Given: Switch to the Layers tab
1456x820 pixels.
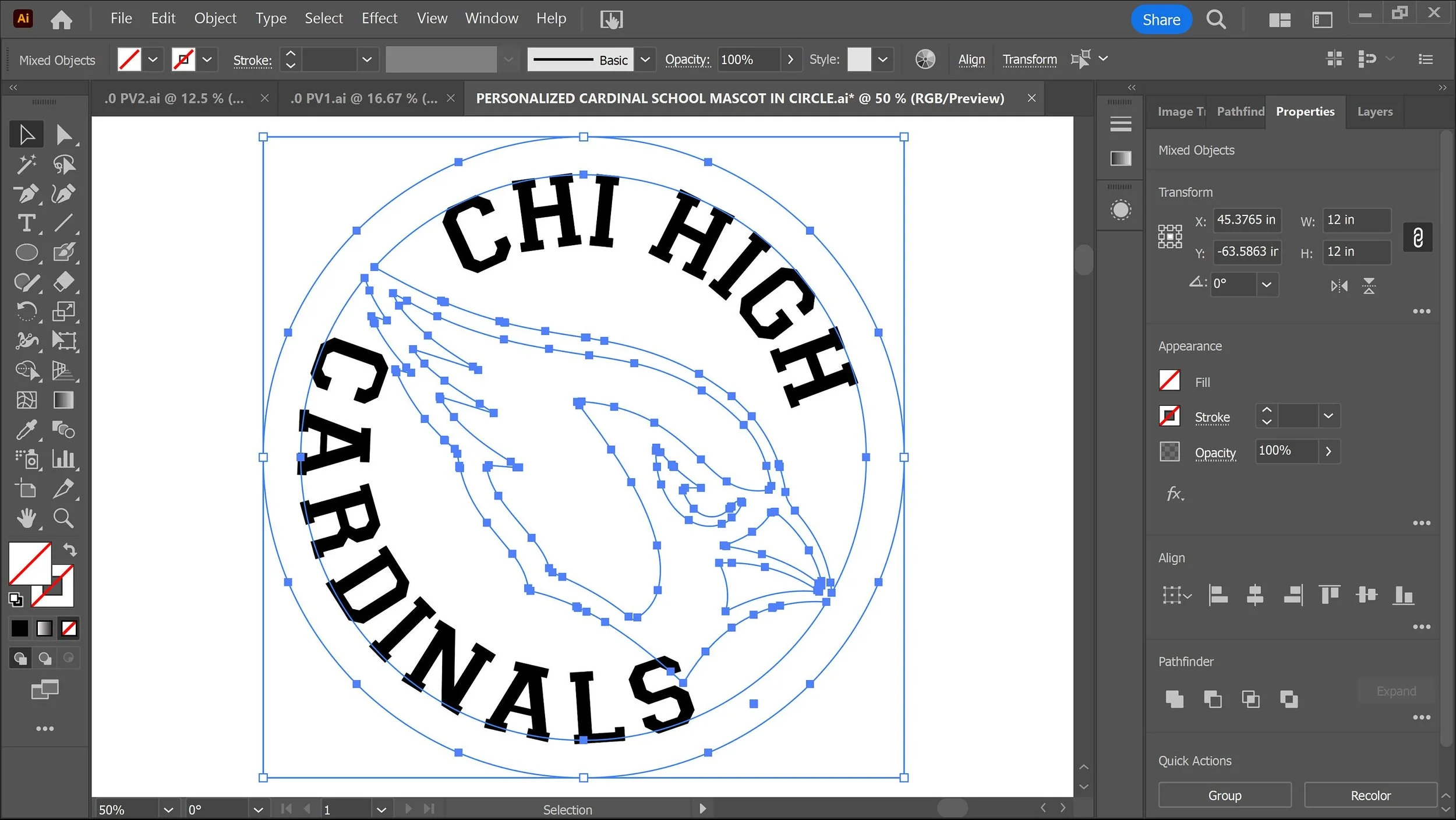Looking at the screenshot, I should point(1374,112).
